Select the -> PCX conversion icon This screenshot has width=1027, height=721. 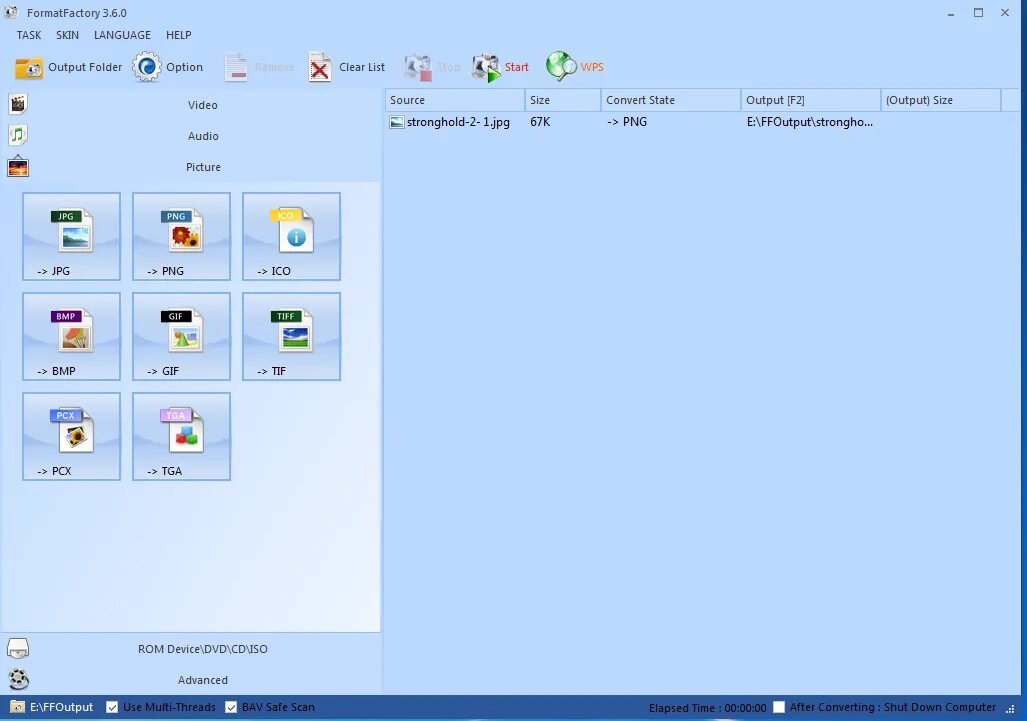[x=71, y=437]
